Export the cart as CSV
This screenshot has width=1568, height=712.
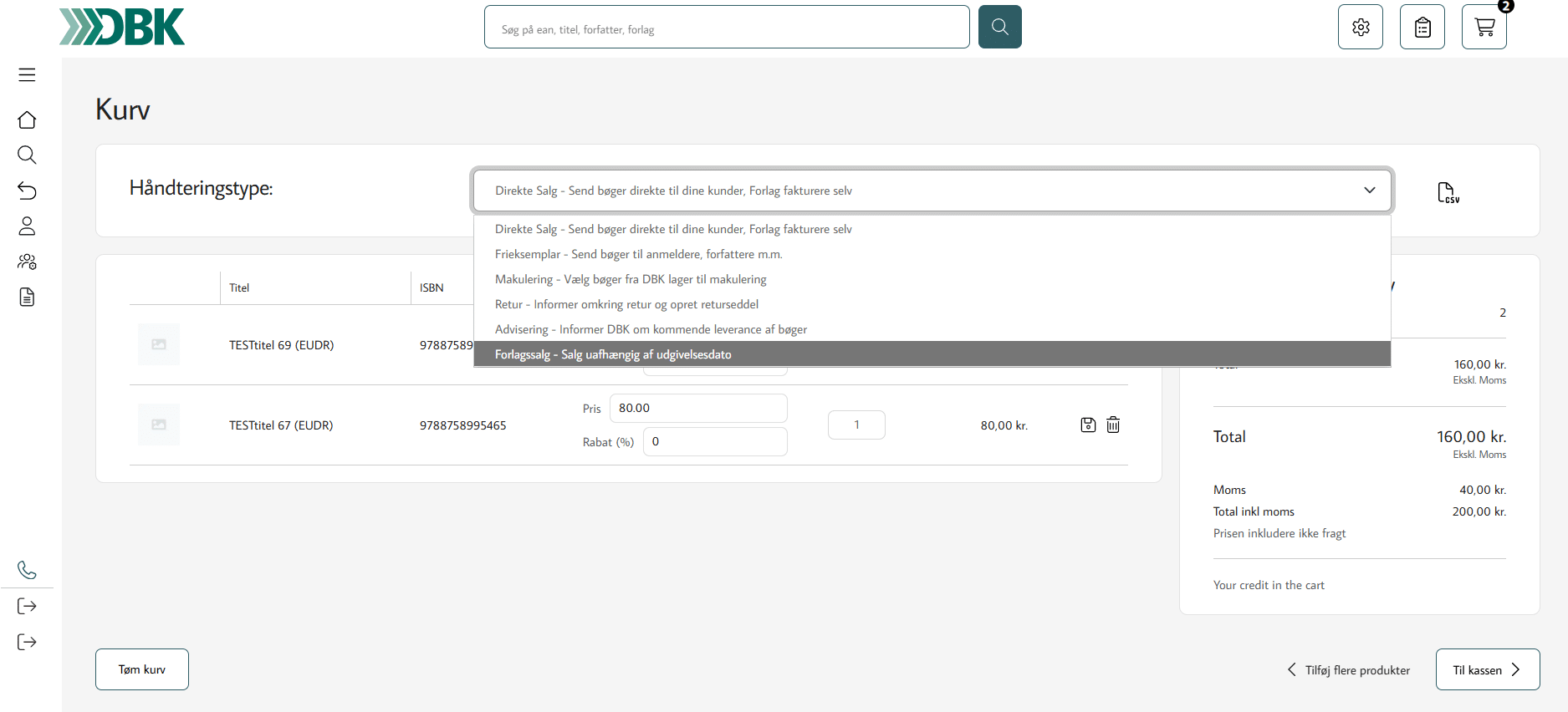coord(1448,192)
